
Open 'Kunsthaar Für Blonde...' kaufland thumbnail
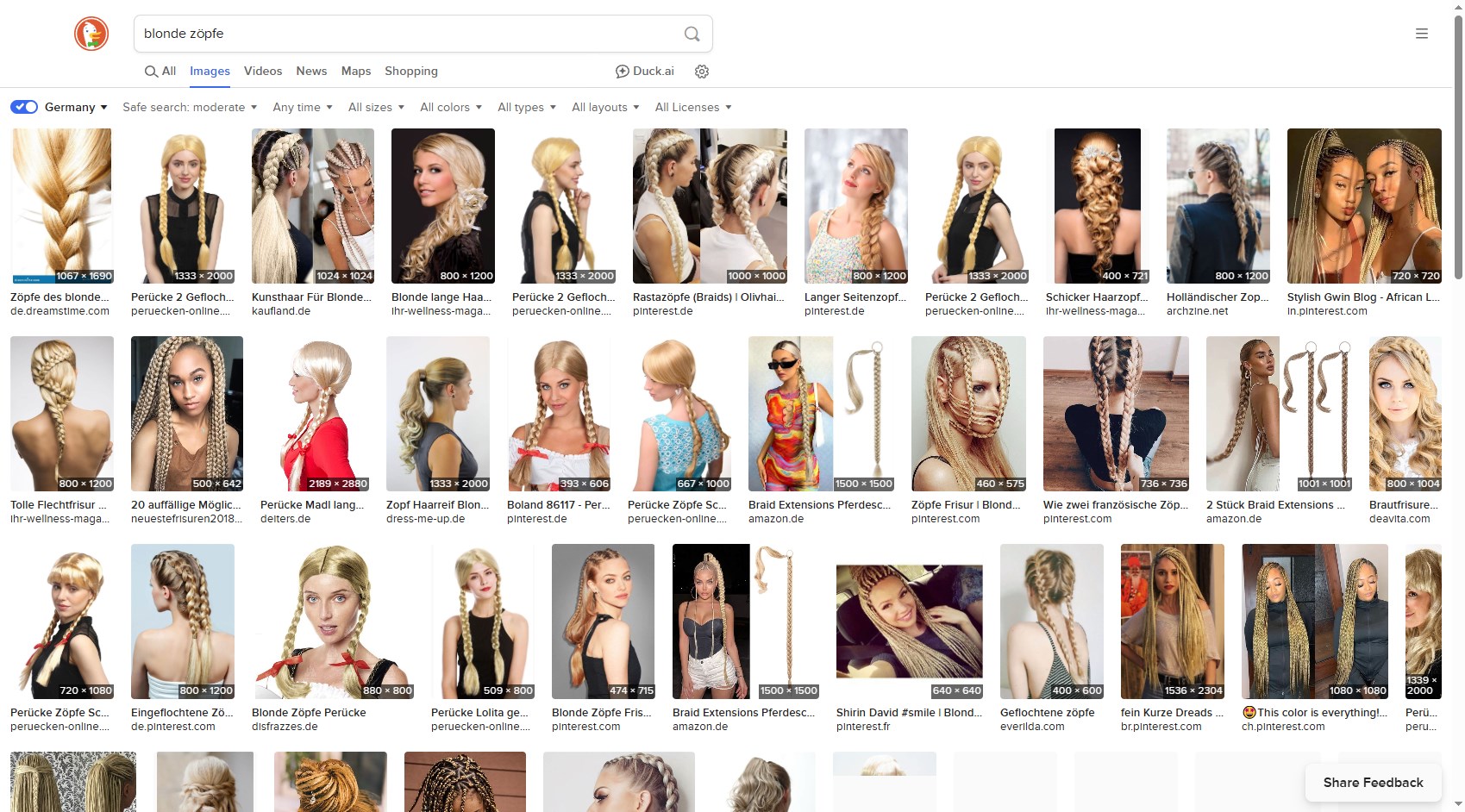pyautogui.click(x=313, y=206)
